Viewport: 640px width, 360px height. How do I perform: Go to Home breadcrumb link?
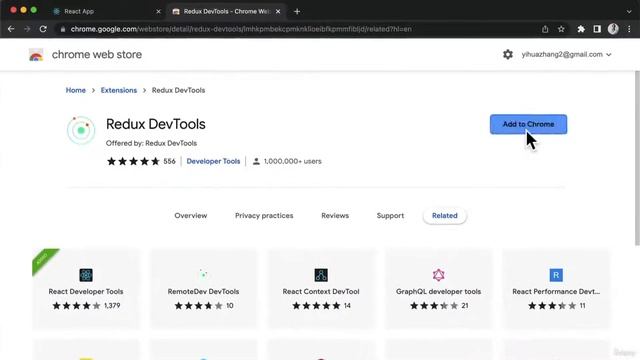point(76,90)
